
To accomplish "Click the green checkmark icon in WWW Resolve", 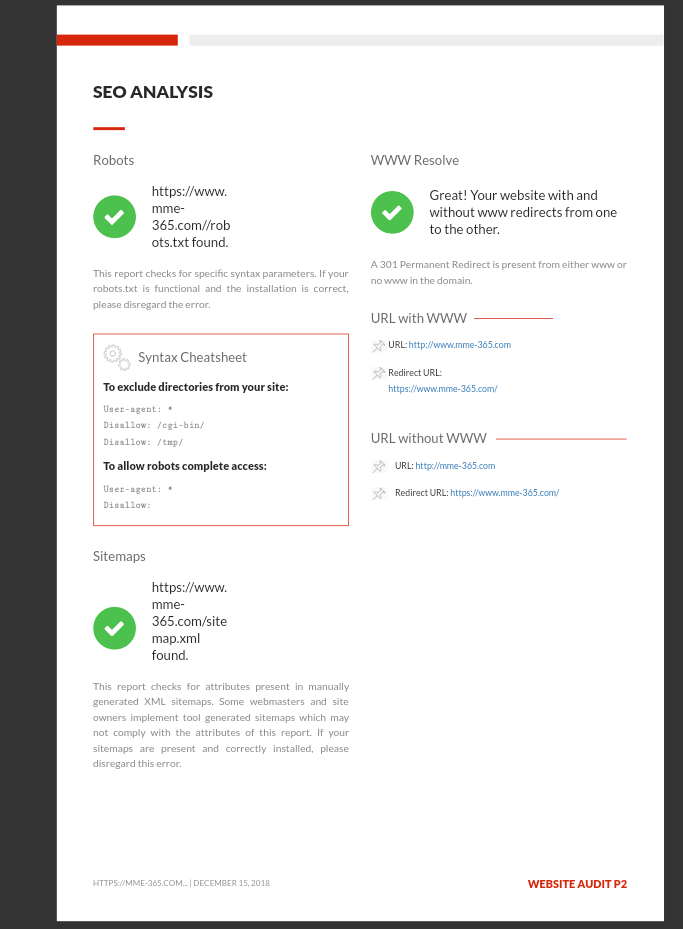I will 392,212.
